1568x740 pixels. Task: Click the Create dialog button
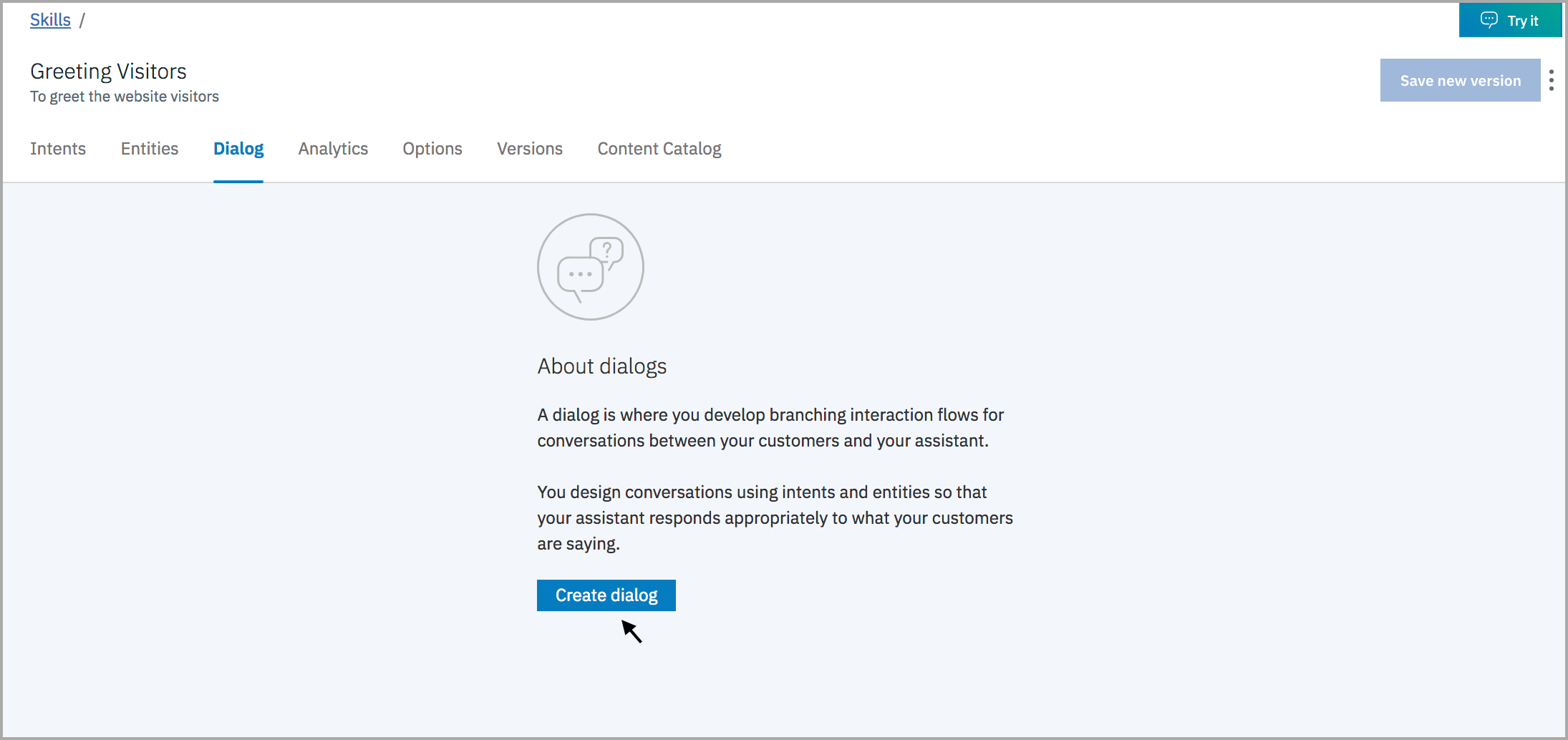[x=606, y=595]
